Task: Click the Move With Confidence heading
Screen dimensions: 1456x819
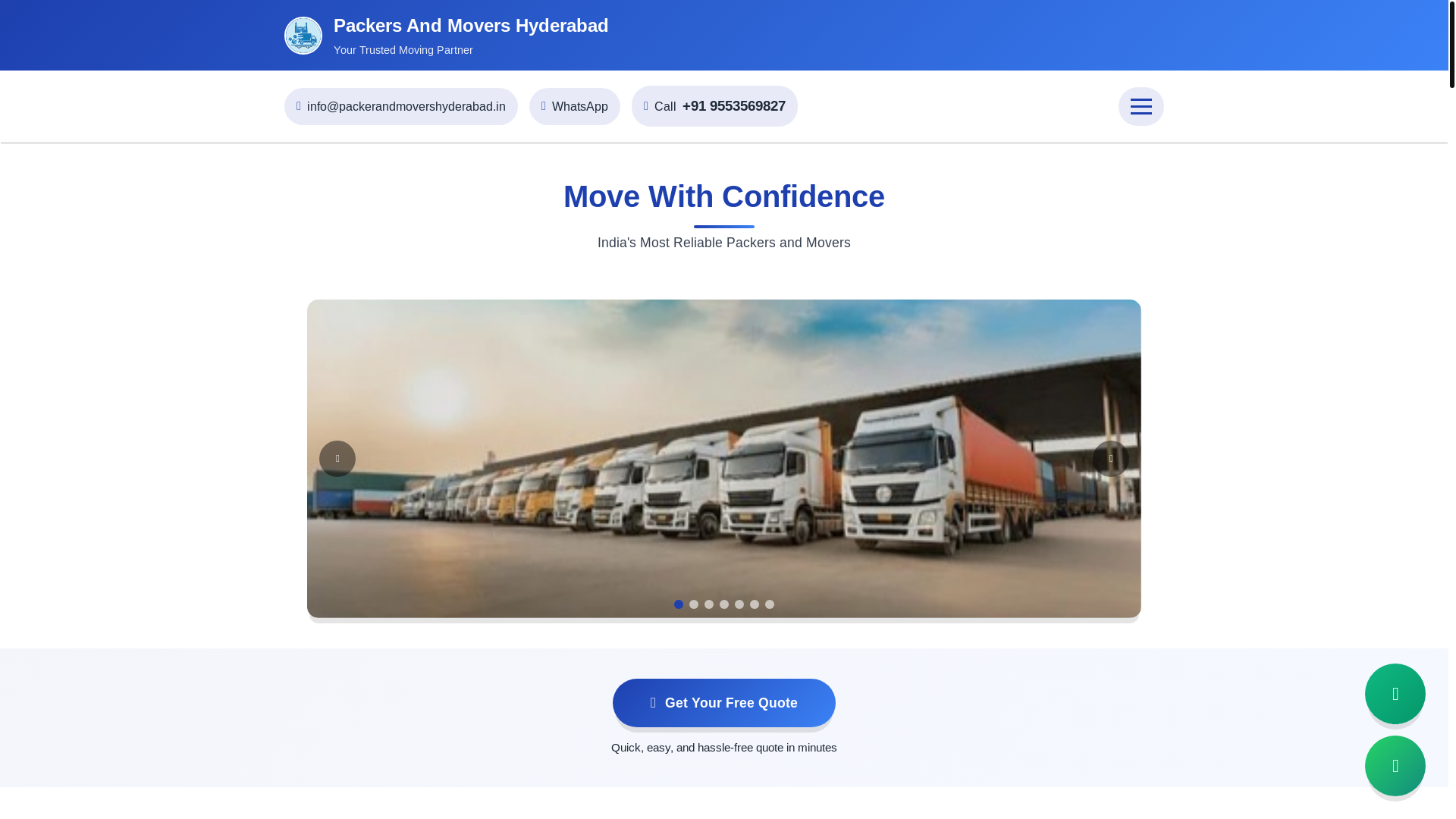Action: pyautogui.click(x=724, y=196)
